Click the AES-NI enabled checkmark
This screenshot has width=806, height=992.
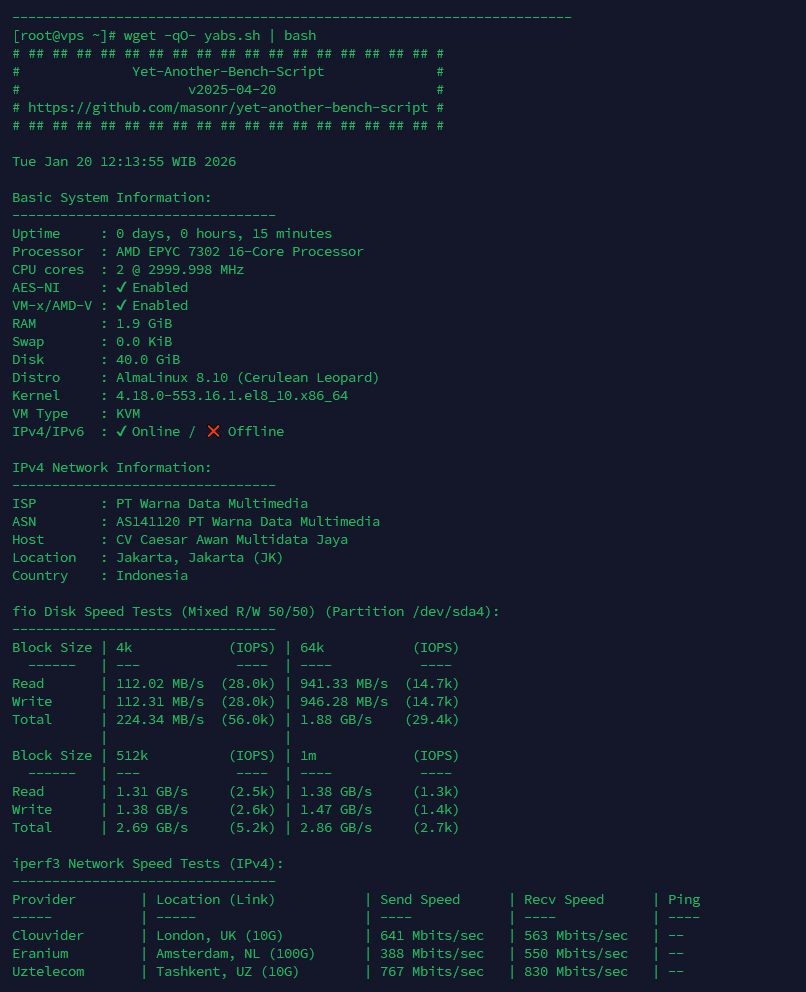(121, 288)
